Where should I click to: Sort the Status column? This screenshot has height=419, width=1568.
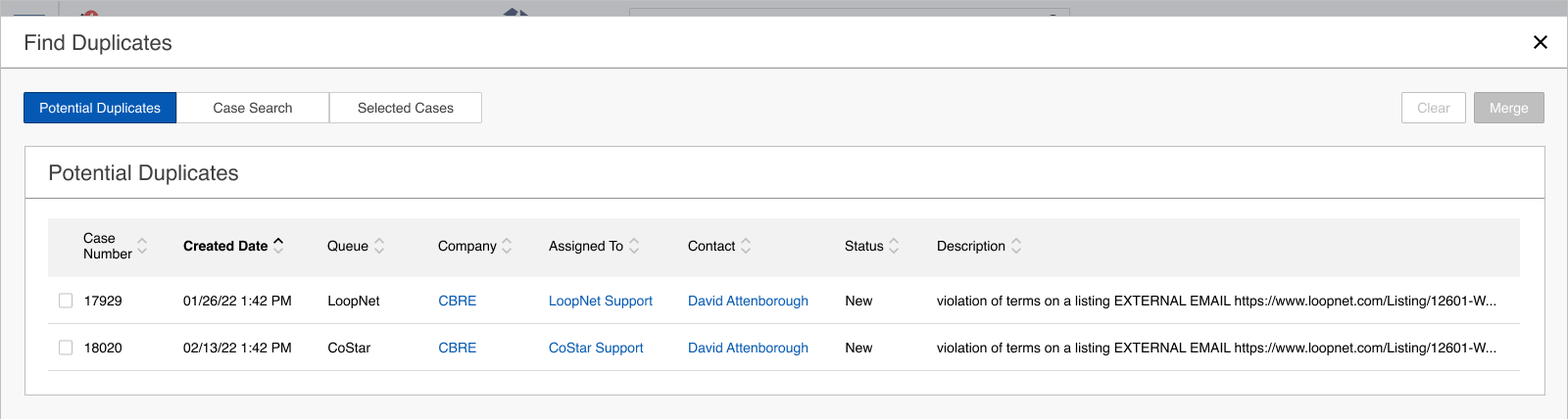894,246
